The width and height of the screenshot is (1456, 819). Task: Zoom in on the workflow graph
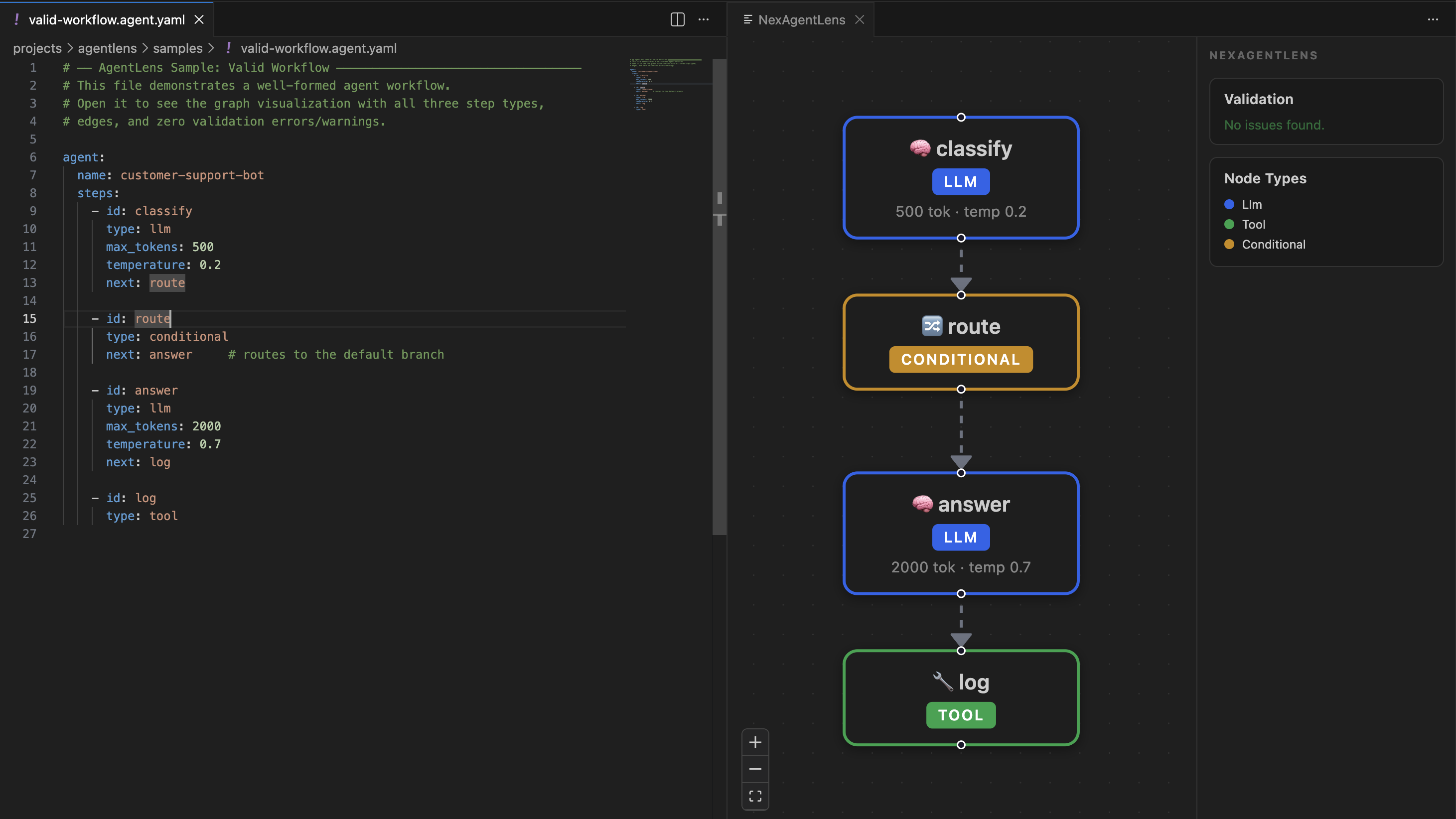coord(755,742)
